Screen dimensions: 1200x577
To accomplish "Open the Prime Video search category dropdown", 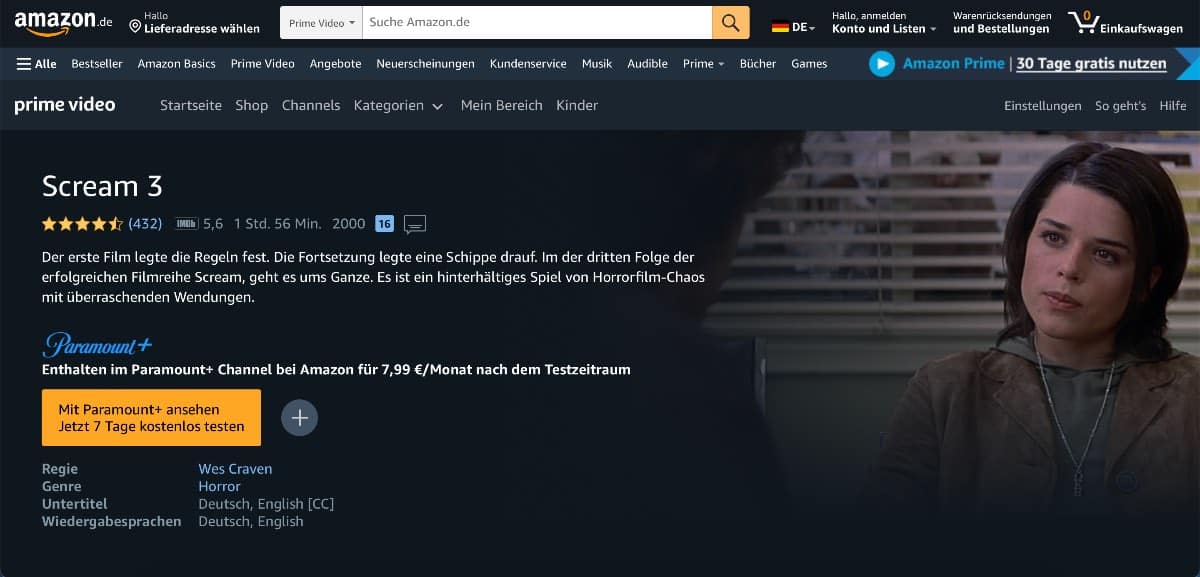I will (x=322, y=22).
